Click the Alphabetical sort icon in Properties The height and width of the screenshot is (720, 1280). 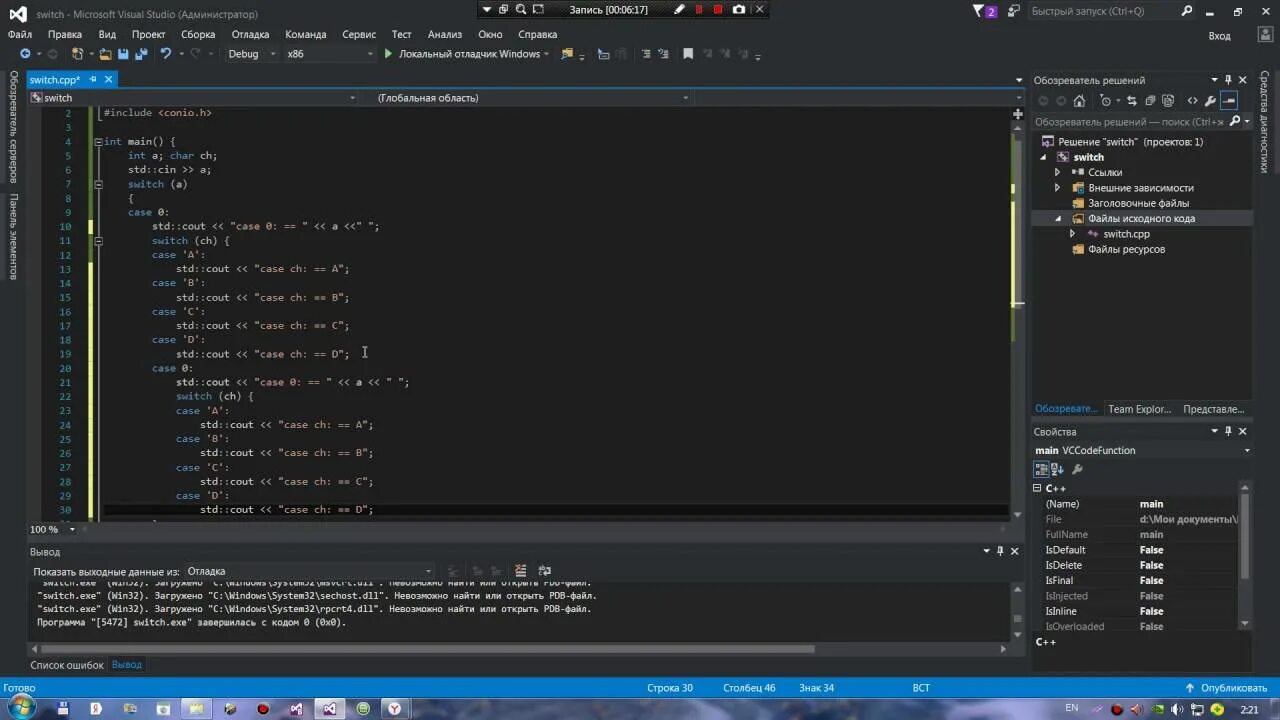click(1058, 469)
